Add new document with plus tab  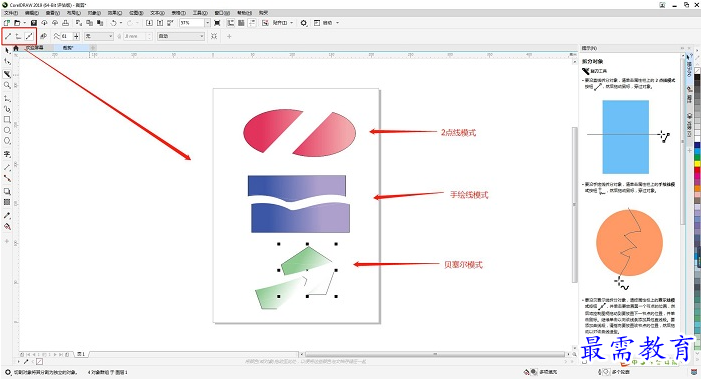coord(93,47)
